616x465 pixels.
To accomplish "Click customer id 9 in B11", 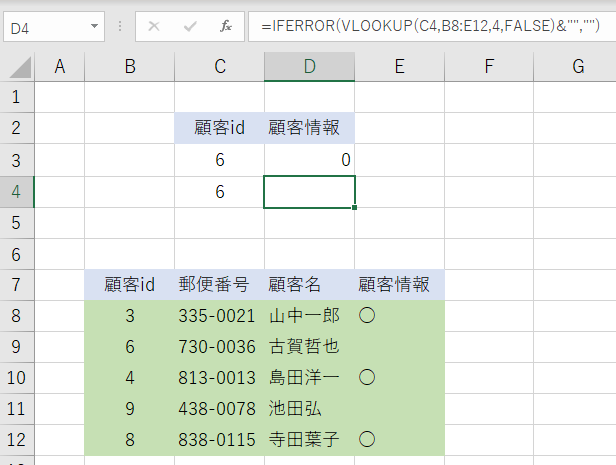I will click(130, 409).
